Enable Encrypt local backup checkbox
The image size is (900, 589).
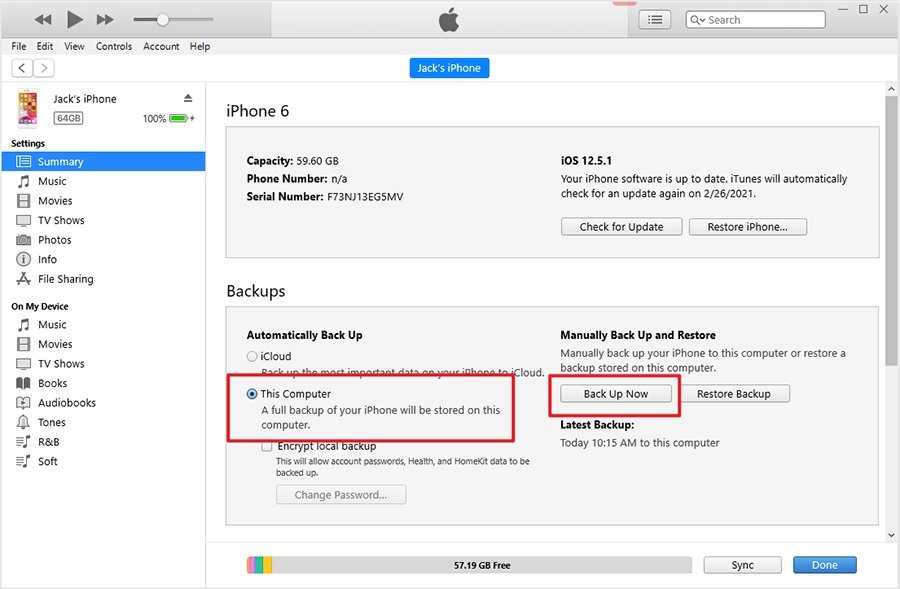click(x=266, y=447)
